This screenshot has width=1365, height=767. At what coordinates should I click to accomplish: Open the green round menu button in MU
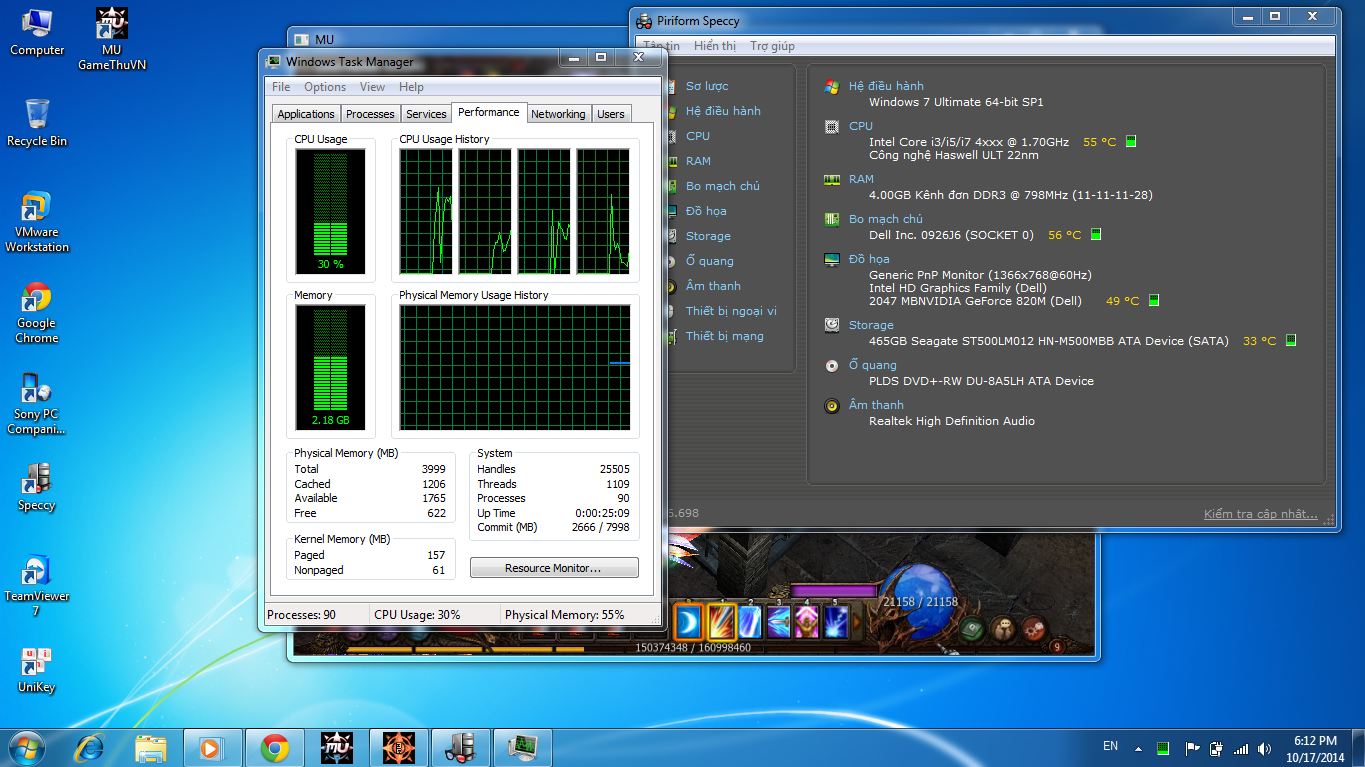972,630
